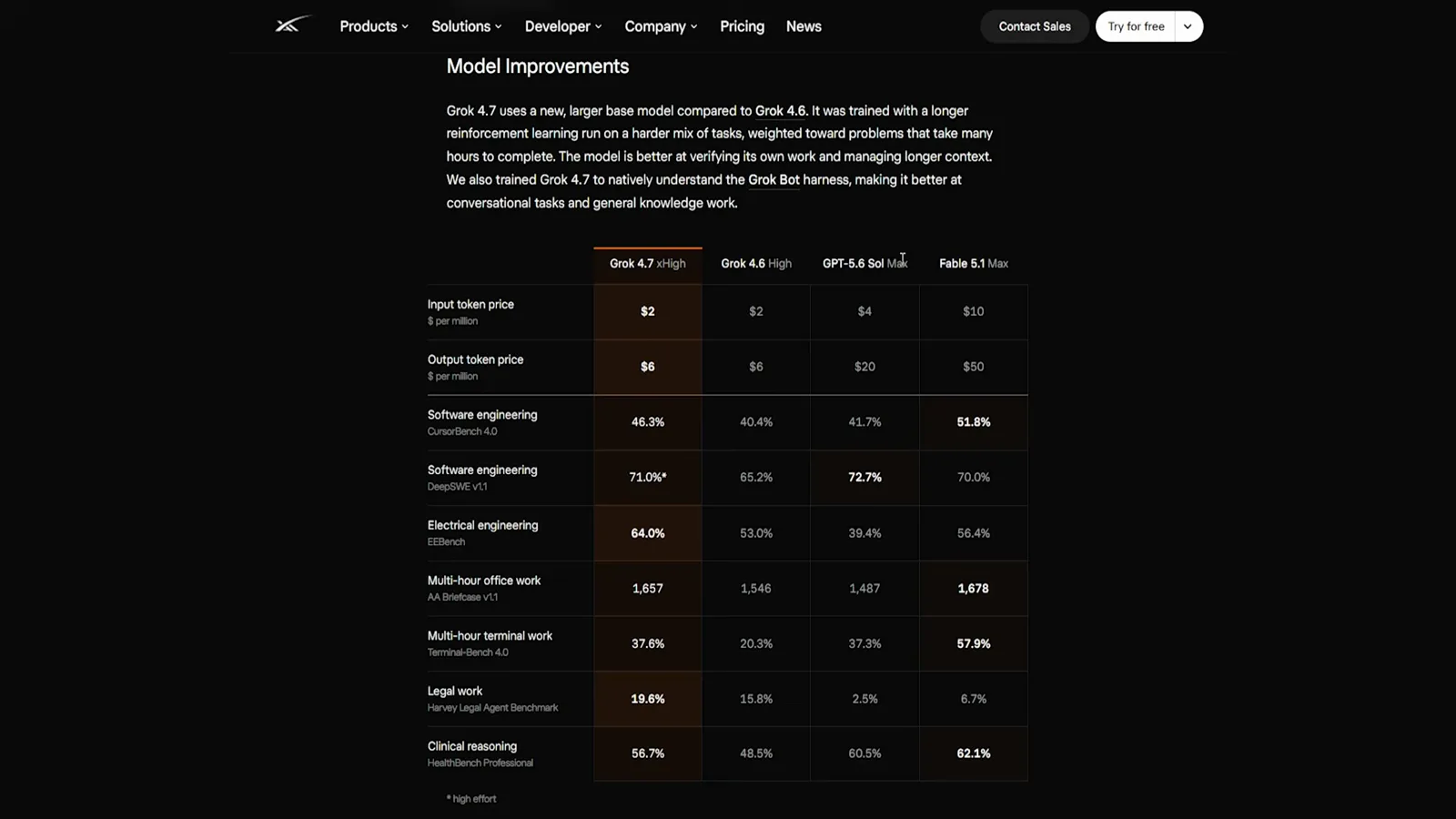Click the Input token price row label

[x=470, y=305]
